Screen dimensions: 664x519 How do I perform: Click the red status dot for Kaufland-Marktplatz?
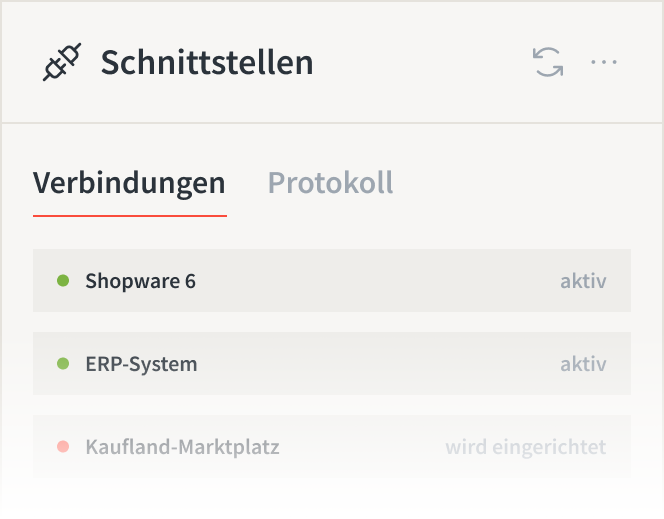click(x=63, y=447)
